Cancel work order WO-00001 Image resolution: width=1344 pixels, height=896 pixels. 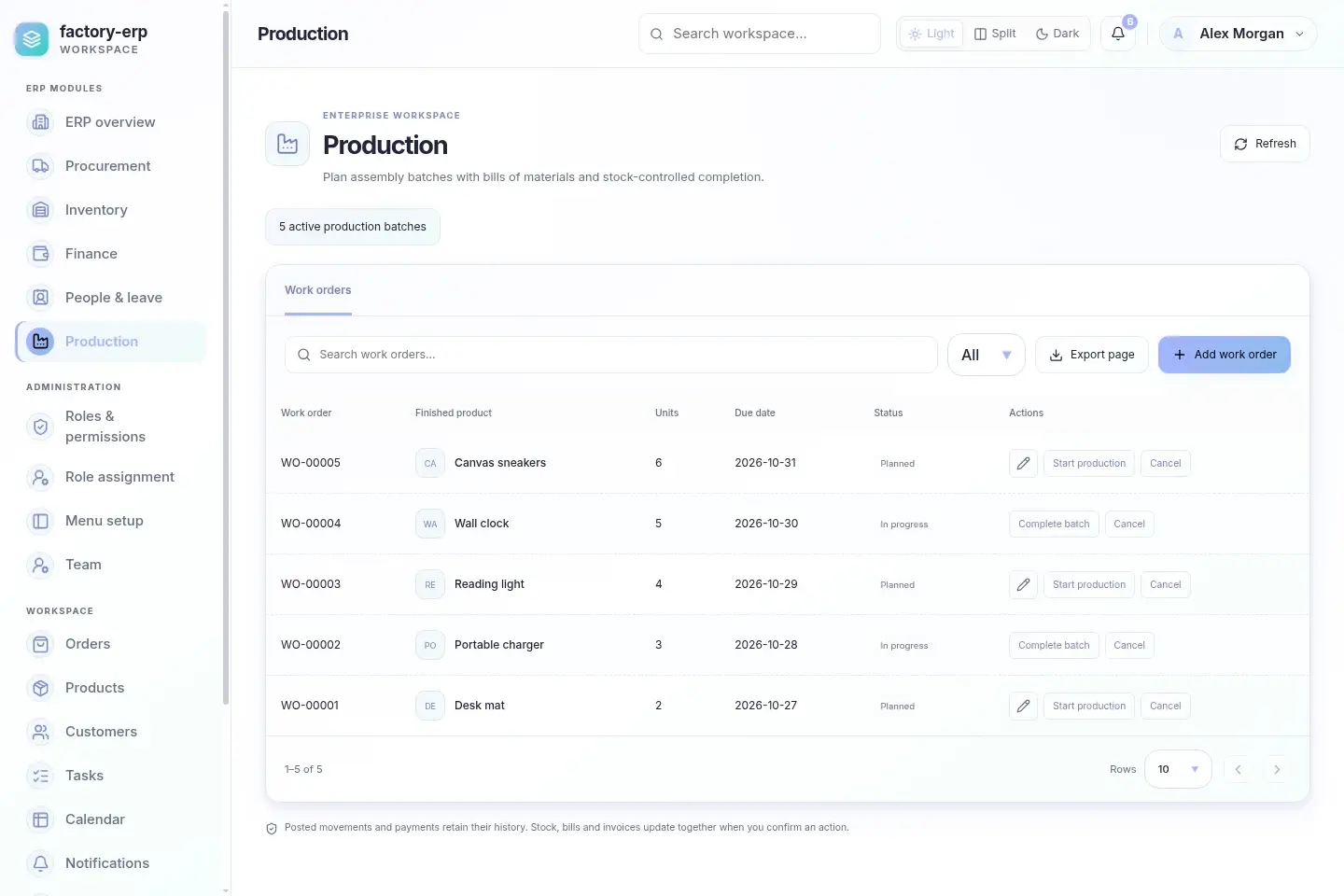(1165, 706)
